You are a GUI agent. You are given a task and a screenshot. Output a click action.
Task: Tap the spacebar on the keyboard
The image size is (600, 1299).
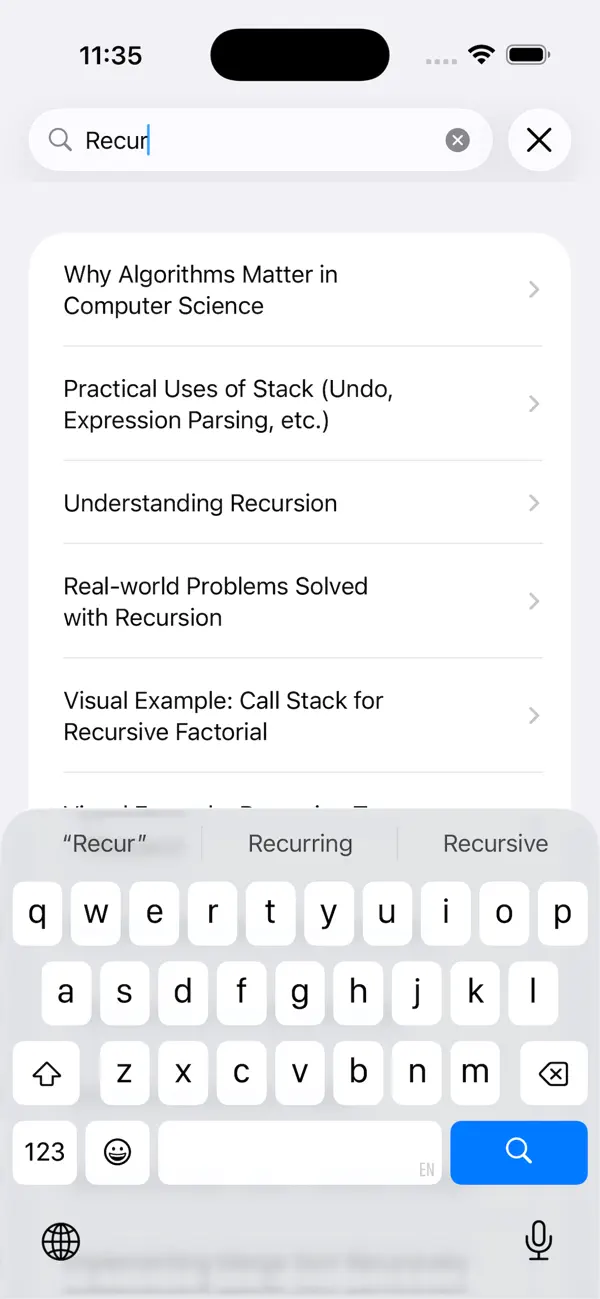(299, 1152)
